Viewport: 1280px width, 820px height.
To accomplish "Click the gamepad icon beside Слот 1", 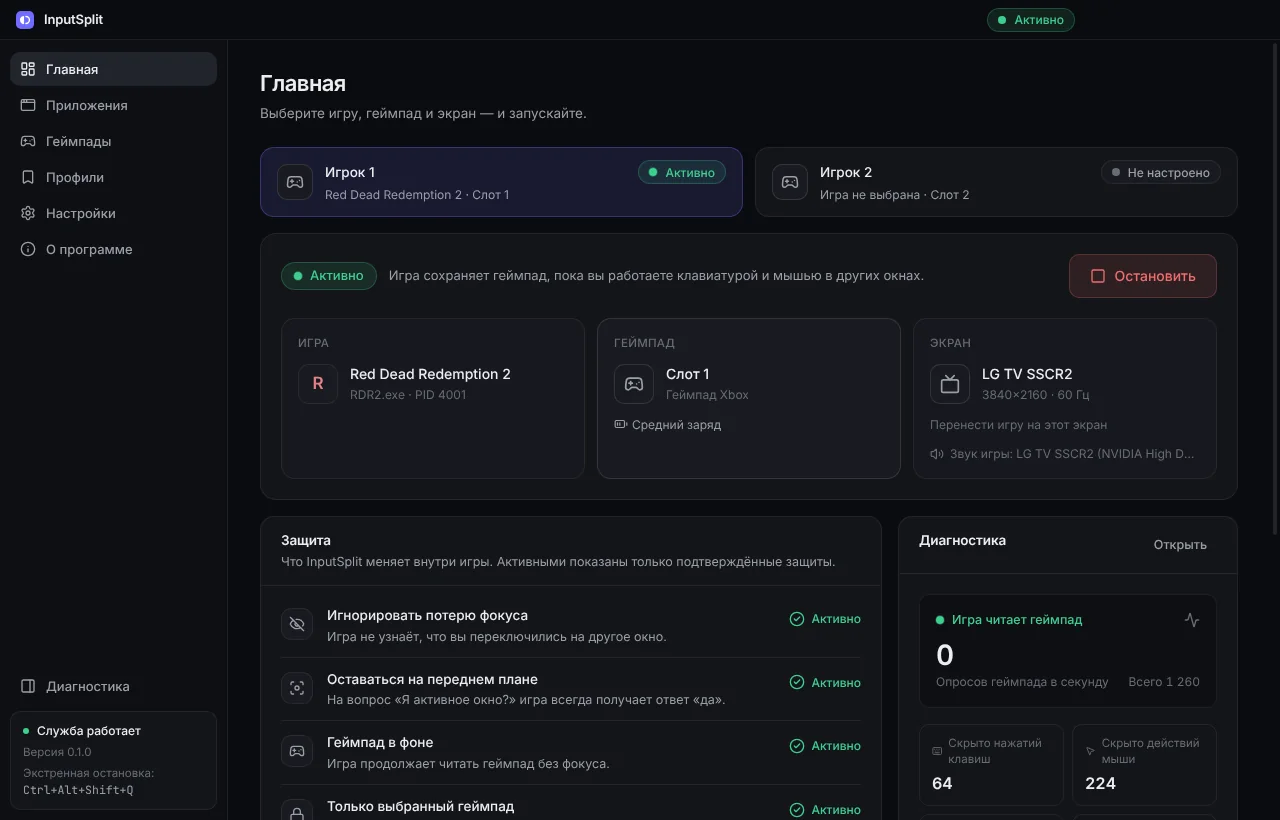I will click(634, 384).
